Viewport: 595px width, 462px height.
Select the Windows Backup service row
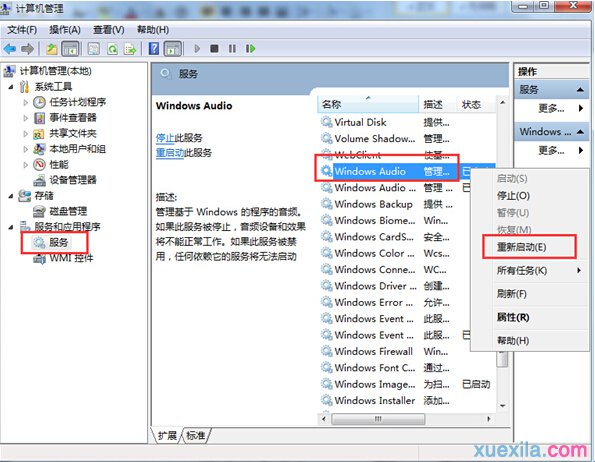pyautogui.click(x=395, y=204)
